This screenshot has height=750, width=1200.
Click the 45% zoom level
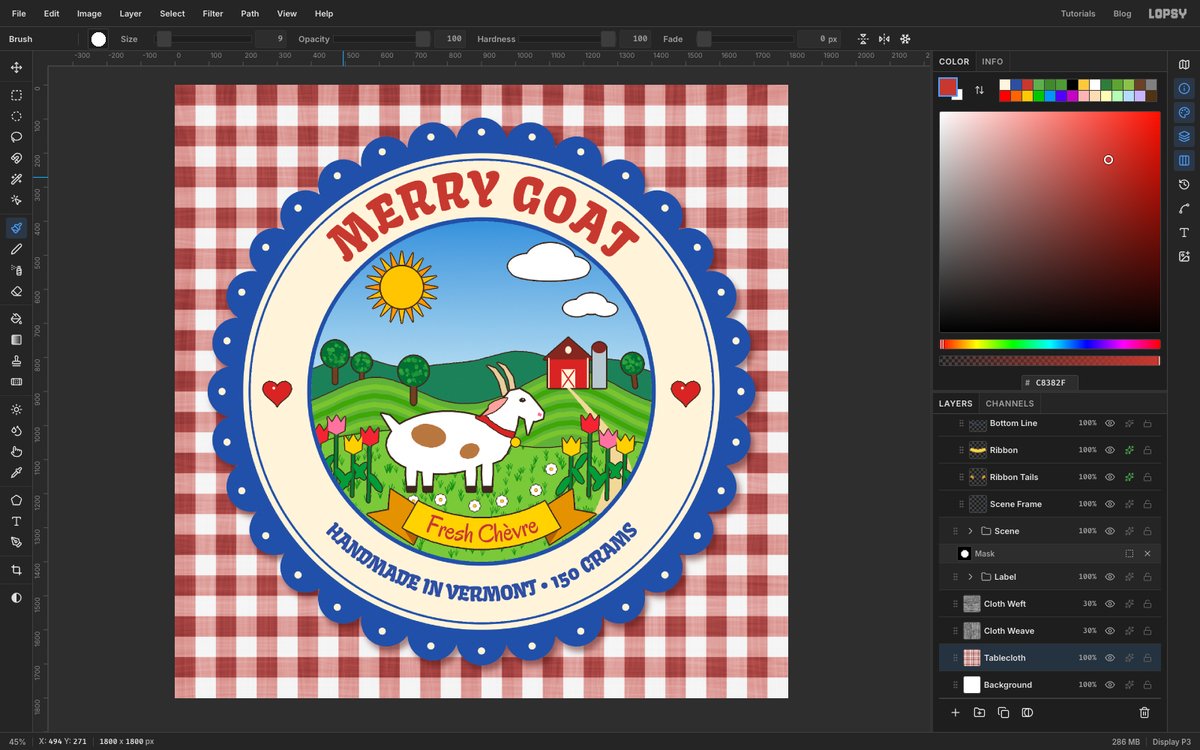pyautogui.click(x=17, y=742)
